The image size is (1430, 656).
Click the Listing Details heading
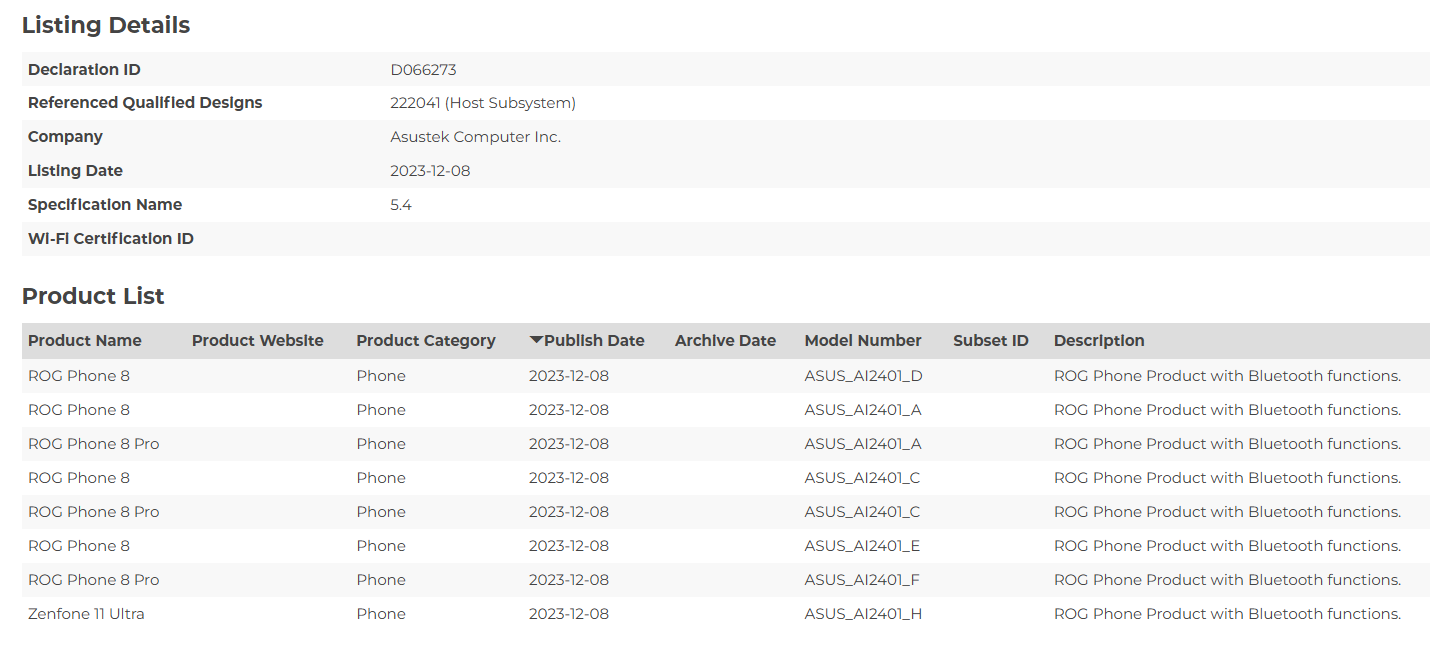pyautogui.click(x=106, y=26)
